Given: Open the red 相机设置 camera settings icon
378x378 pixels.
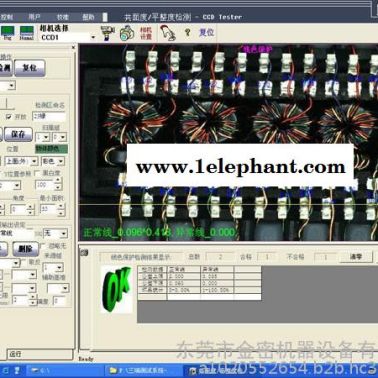Looking at the screenshot, I should pyautogui.click(x=146, y=33).
